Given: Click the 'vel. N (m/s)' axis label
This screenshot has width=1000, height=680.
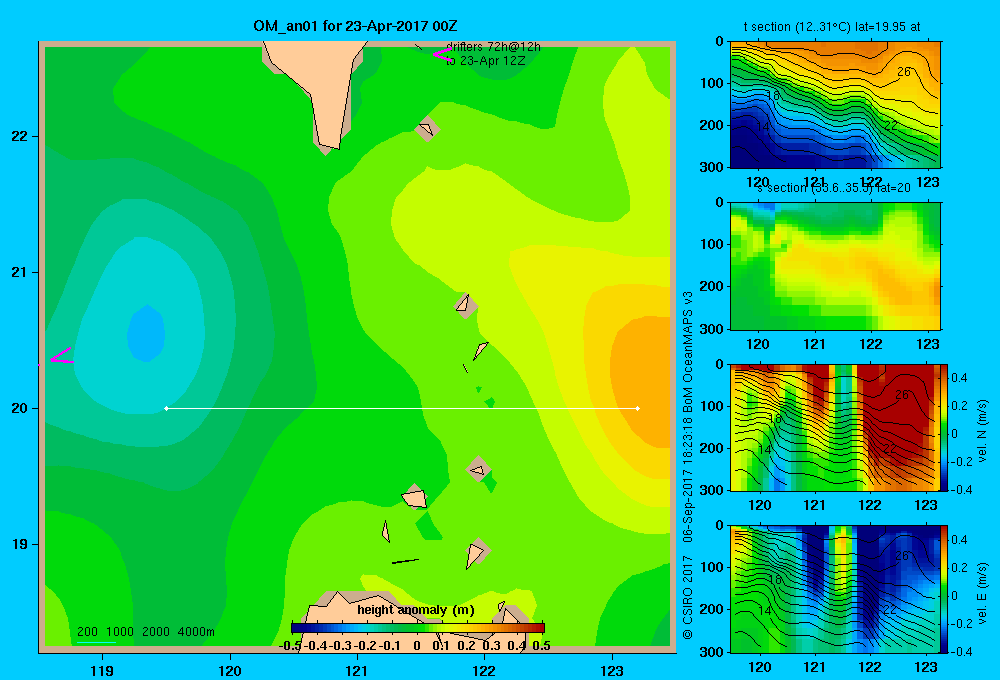Looking at the screenshot, I should pos(982,431).
